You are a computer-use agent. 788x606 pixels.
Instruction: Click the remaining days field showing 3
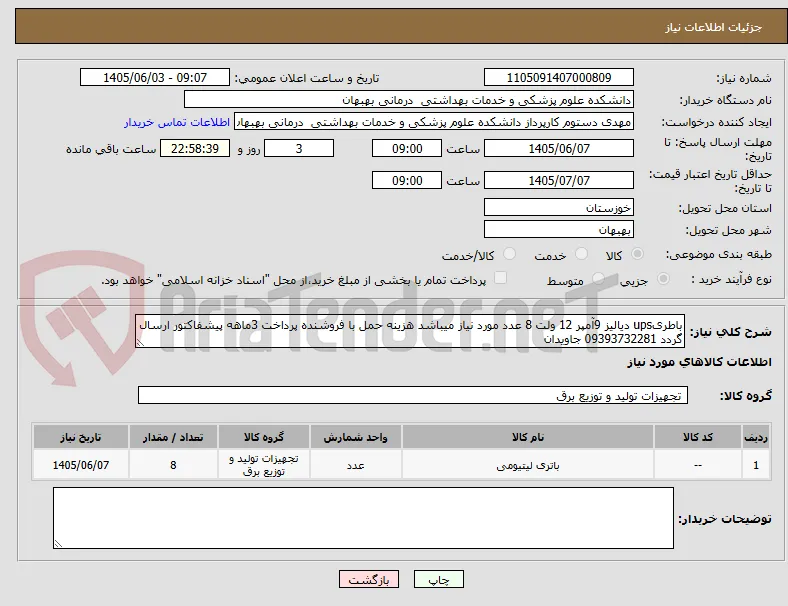(299, 148)
